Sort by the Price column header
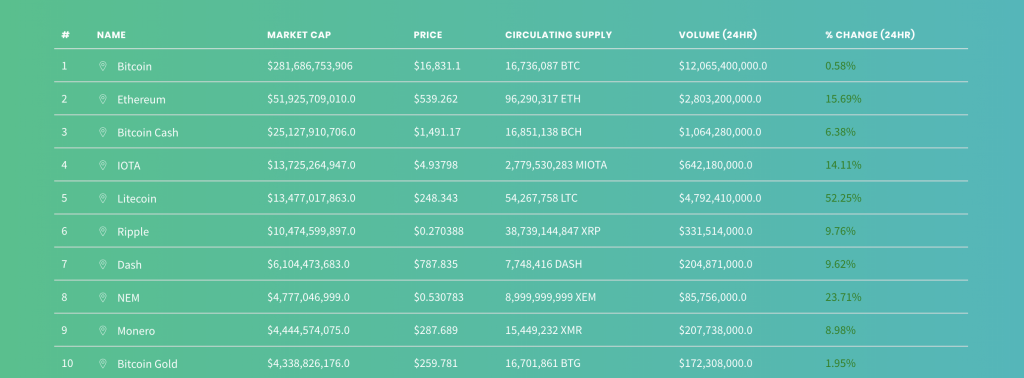The width and height of the screenshot is (1024, 378). coord(428,35)
